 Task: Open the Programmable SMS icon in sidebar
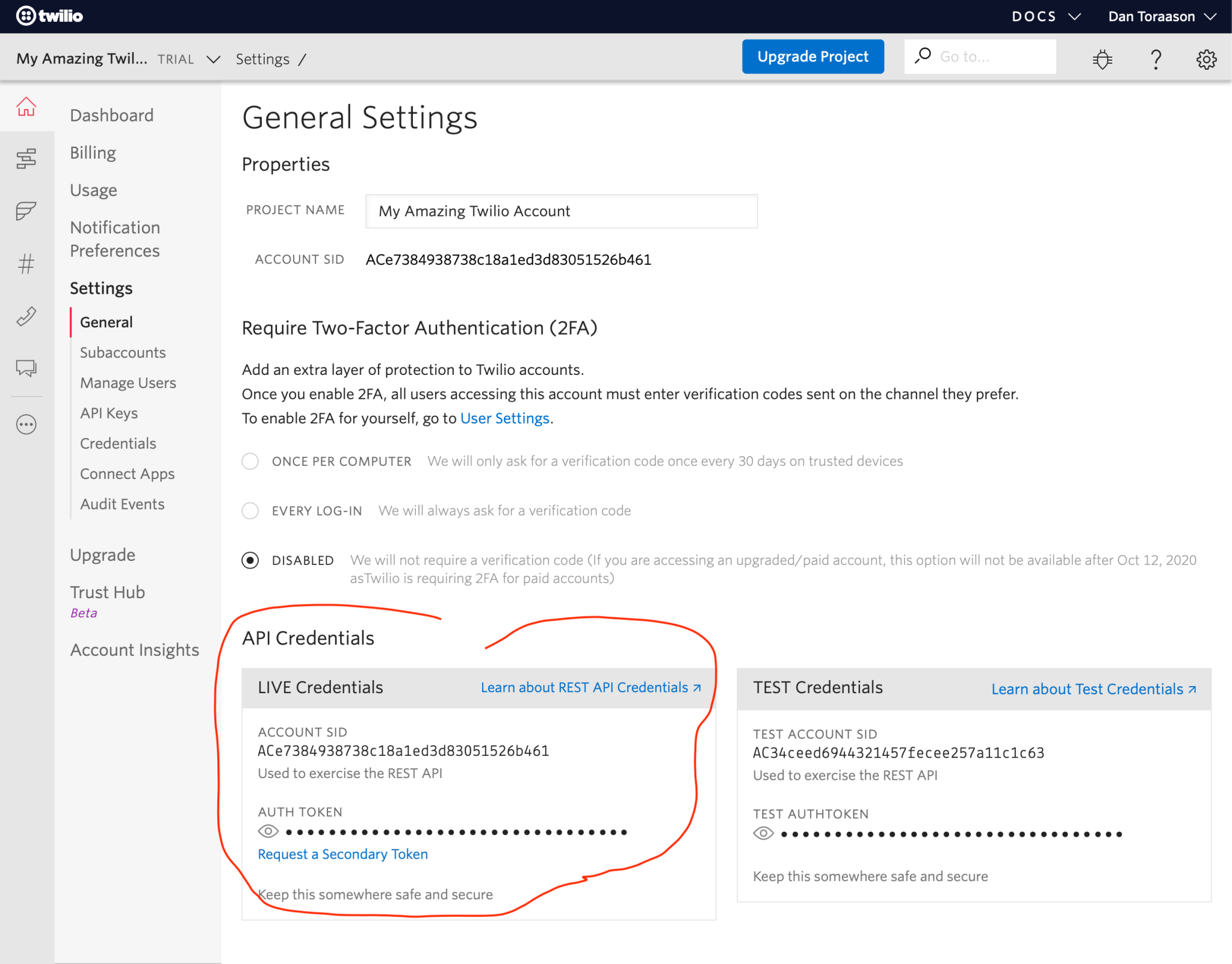coord(26,211)
